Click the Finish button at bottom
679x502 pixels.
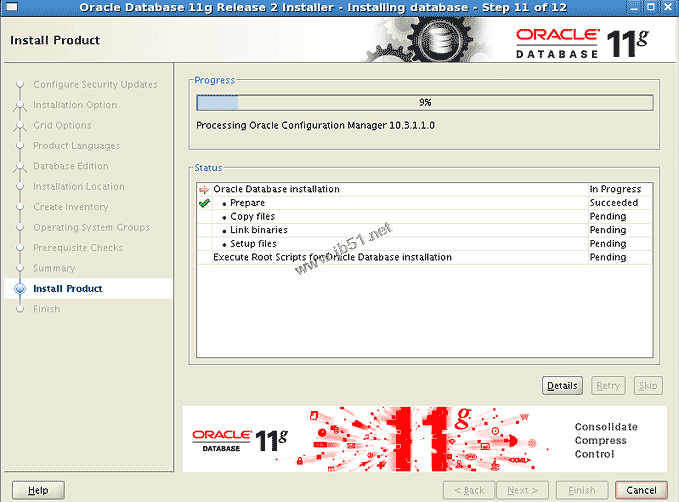582,490
